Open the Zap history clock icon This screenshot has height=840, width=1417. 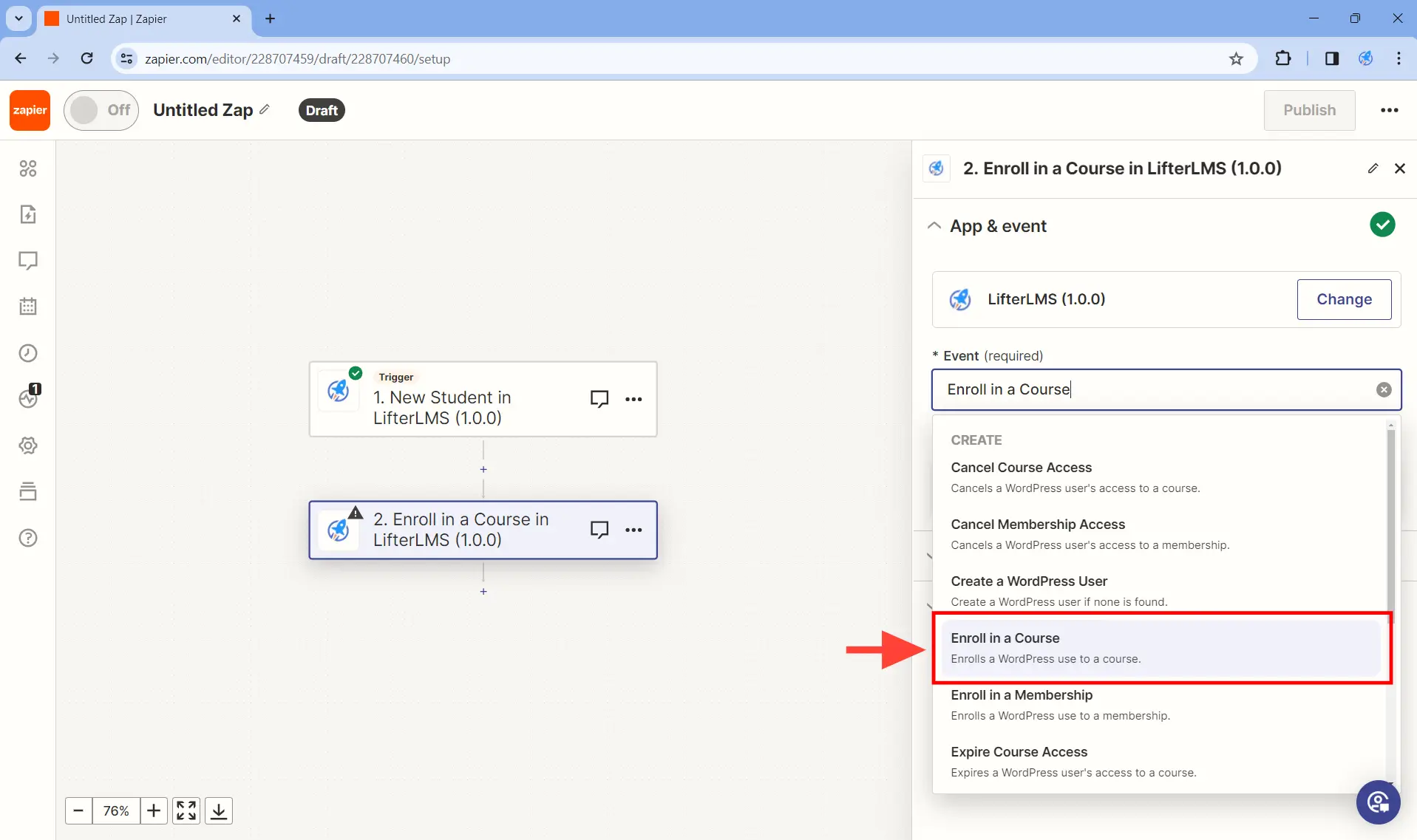click(28, 353)
